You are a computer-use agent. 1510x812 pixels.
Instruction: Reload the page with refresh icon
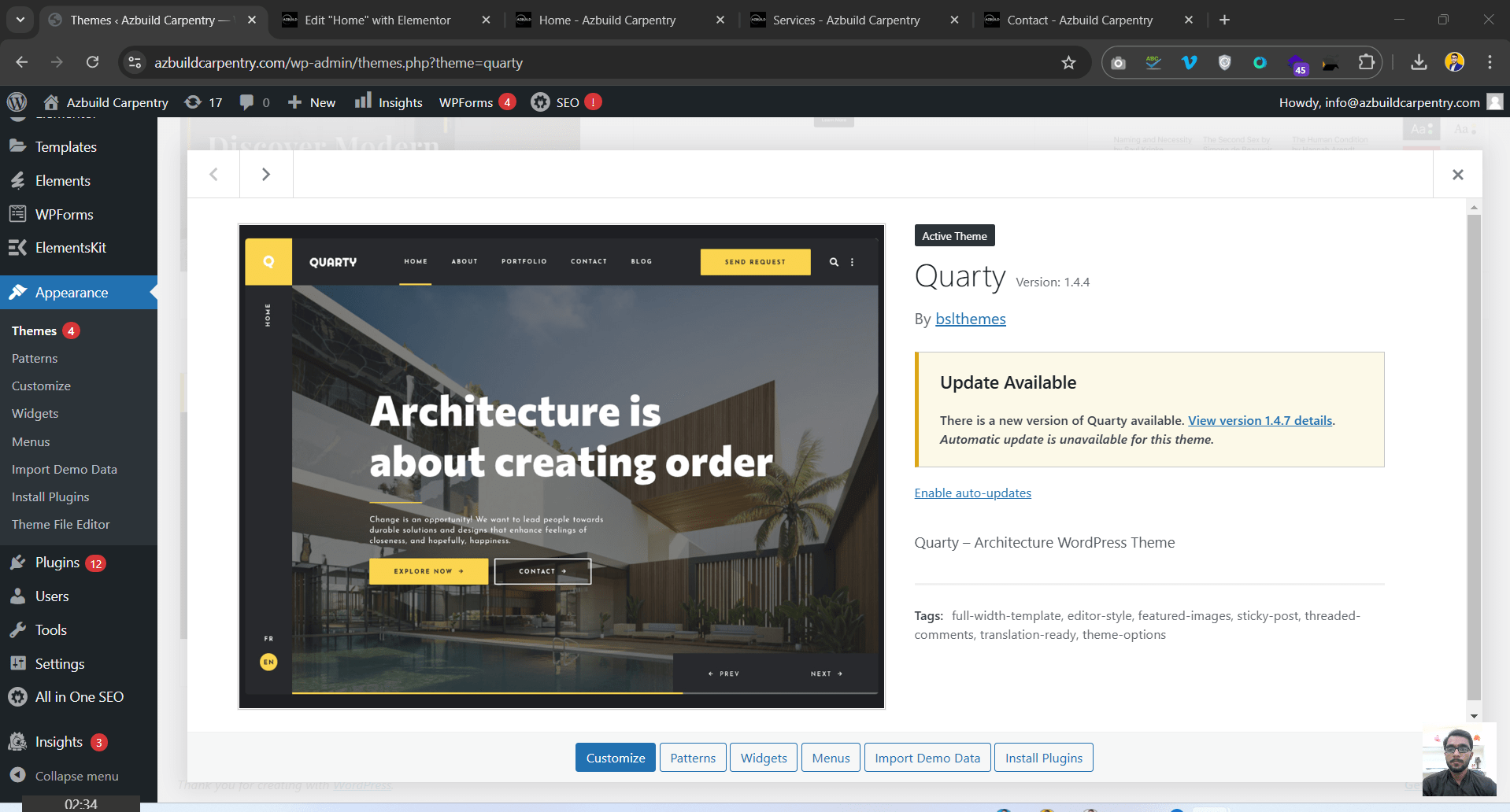(92, 62)
